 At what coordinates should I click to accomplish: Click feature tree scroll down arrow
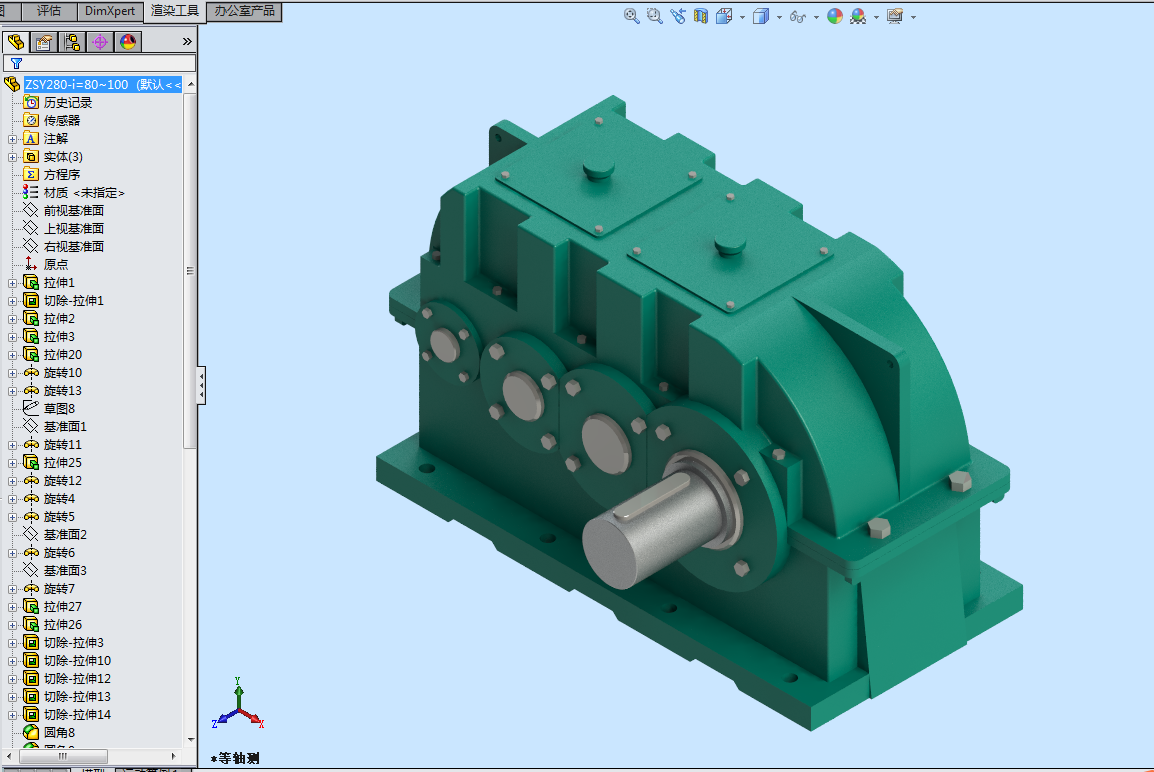click(x=191, y=740)
